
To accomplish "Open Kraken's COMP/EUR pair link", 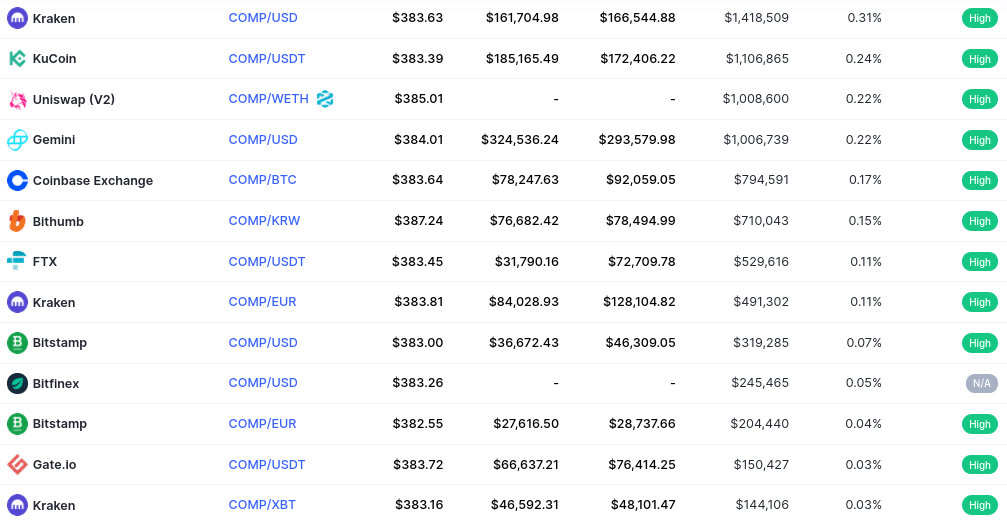I will [x=262, y=302].
